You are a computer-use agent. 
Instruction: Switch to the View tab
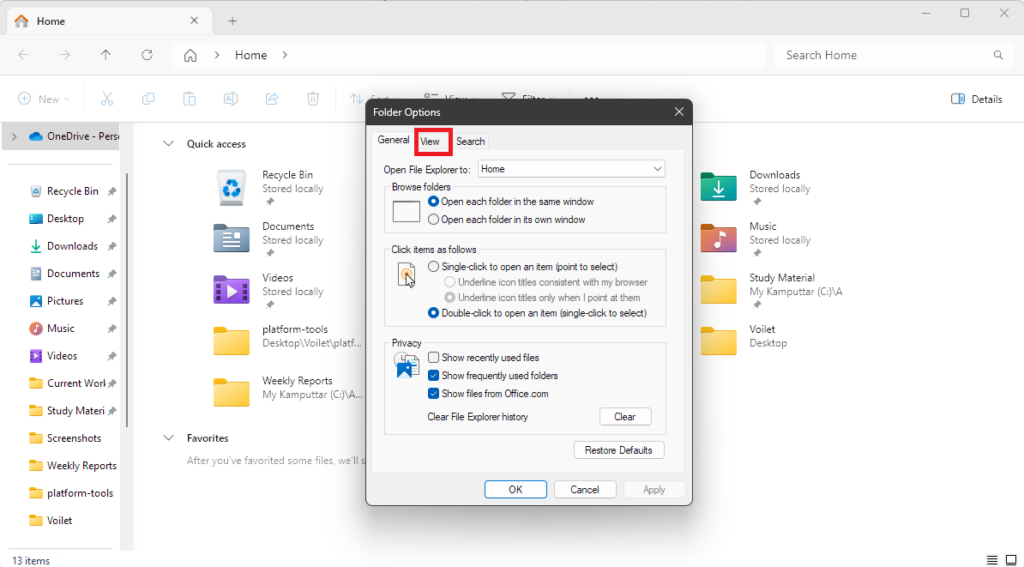430,142
